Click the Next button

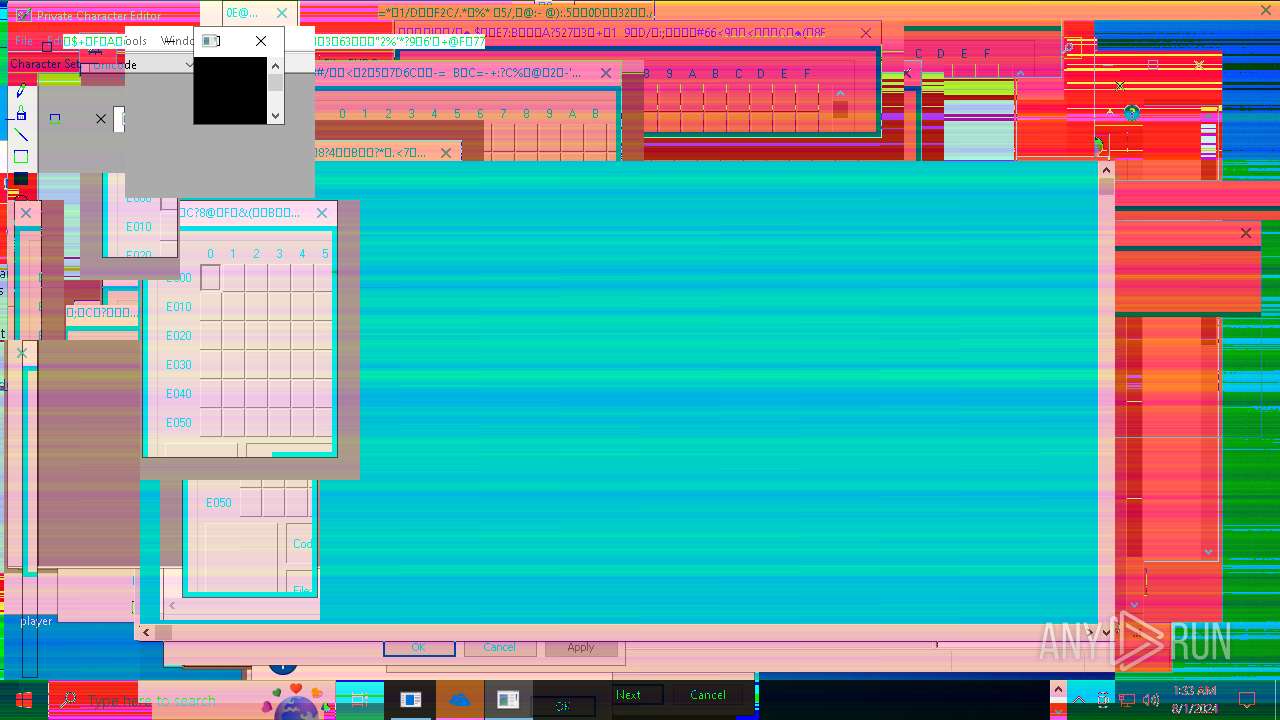pos(629,695)
